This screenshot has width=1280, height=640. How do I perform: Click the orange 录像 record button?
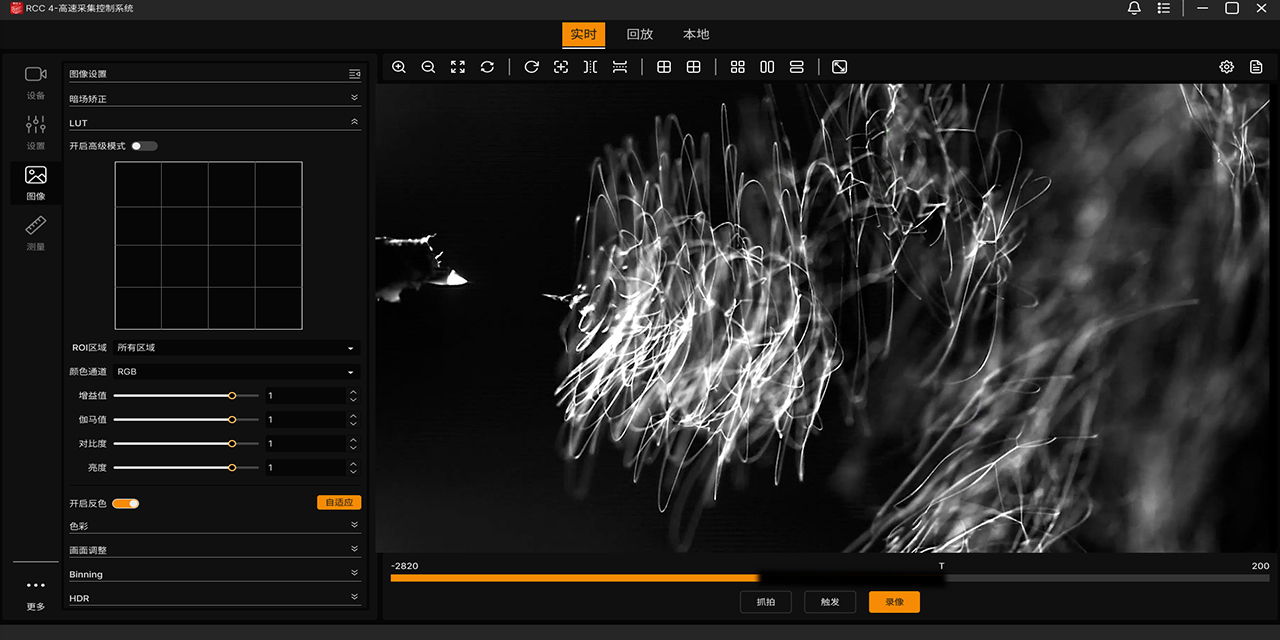coord(894,602)
